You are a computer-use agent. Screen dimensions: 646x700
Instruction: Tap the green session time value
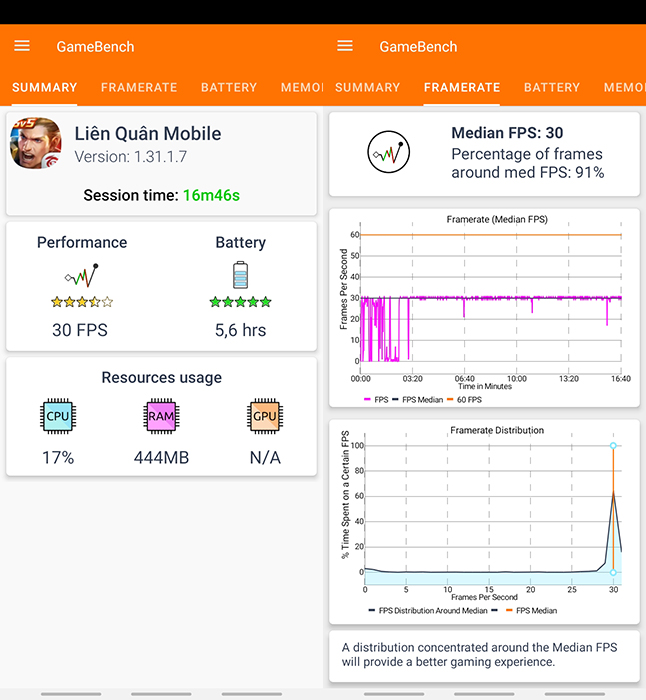(x=211, y=195)
